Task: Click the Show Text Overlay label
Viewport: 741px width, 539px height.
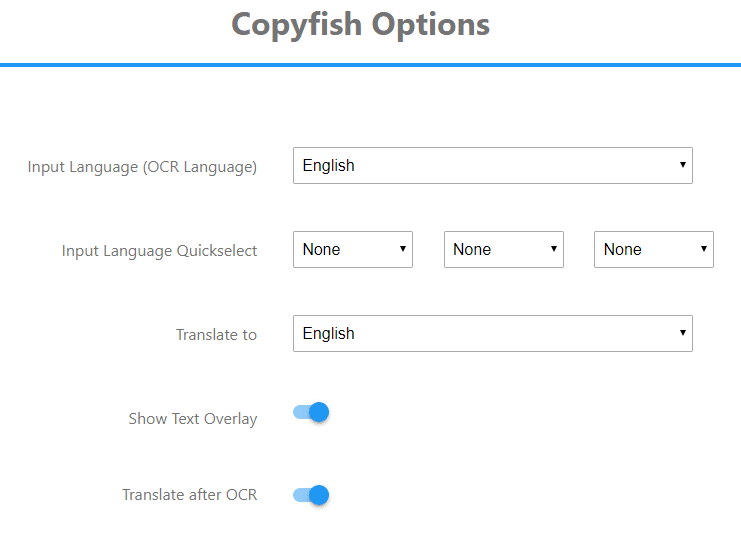Action: pyautogui.click(x=193, y=419)
